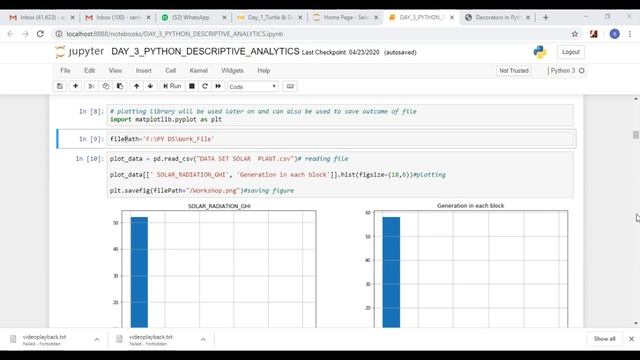The image size is (640, 360).
Task: Click the Python logo icon
Action: click(x=540, y=52)
